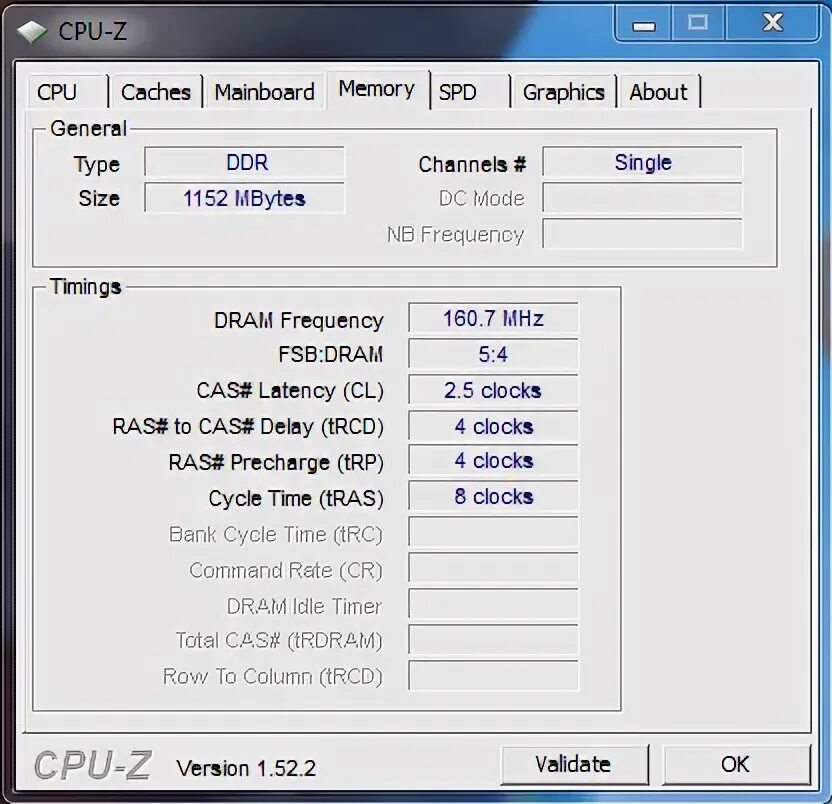Click the disabled maximize button
The height and width of the screenshot is (804, 832).
pos(698,23)
